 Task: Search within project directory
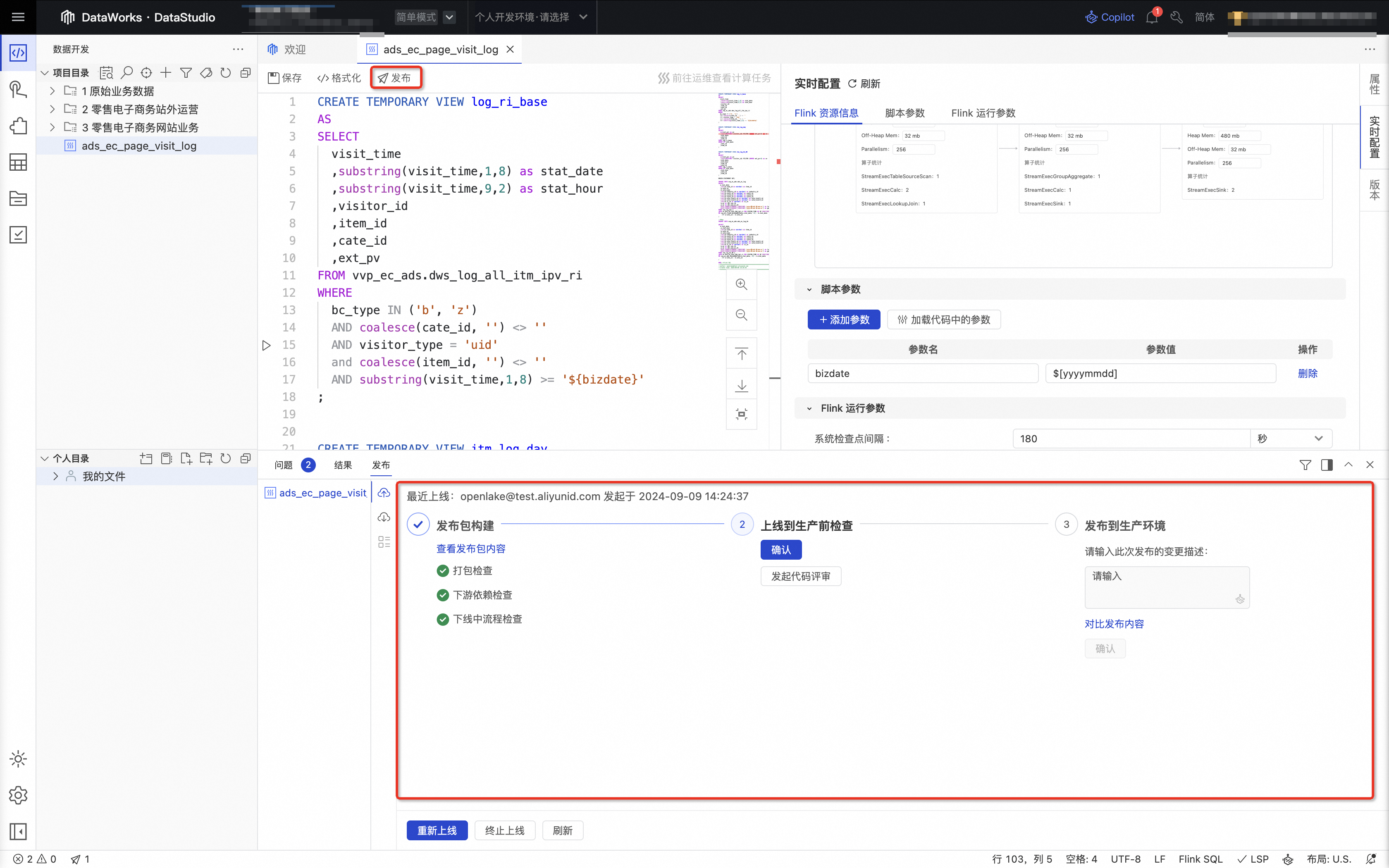click(x=127, y=73)
